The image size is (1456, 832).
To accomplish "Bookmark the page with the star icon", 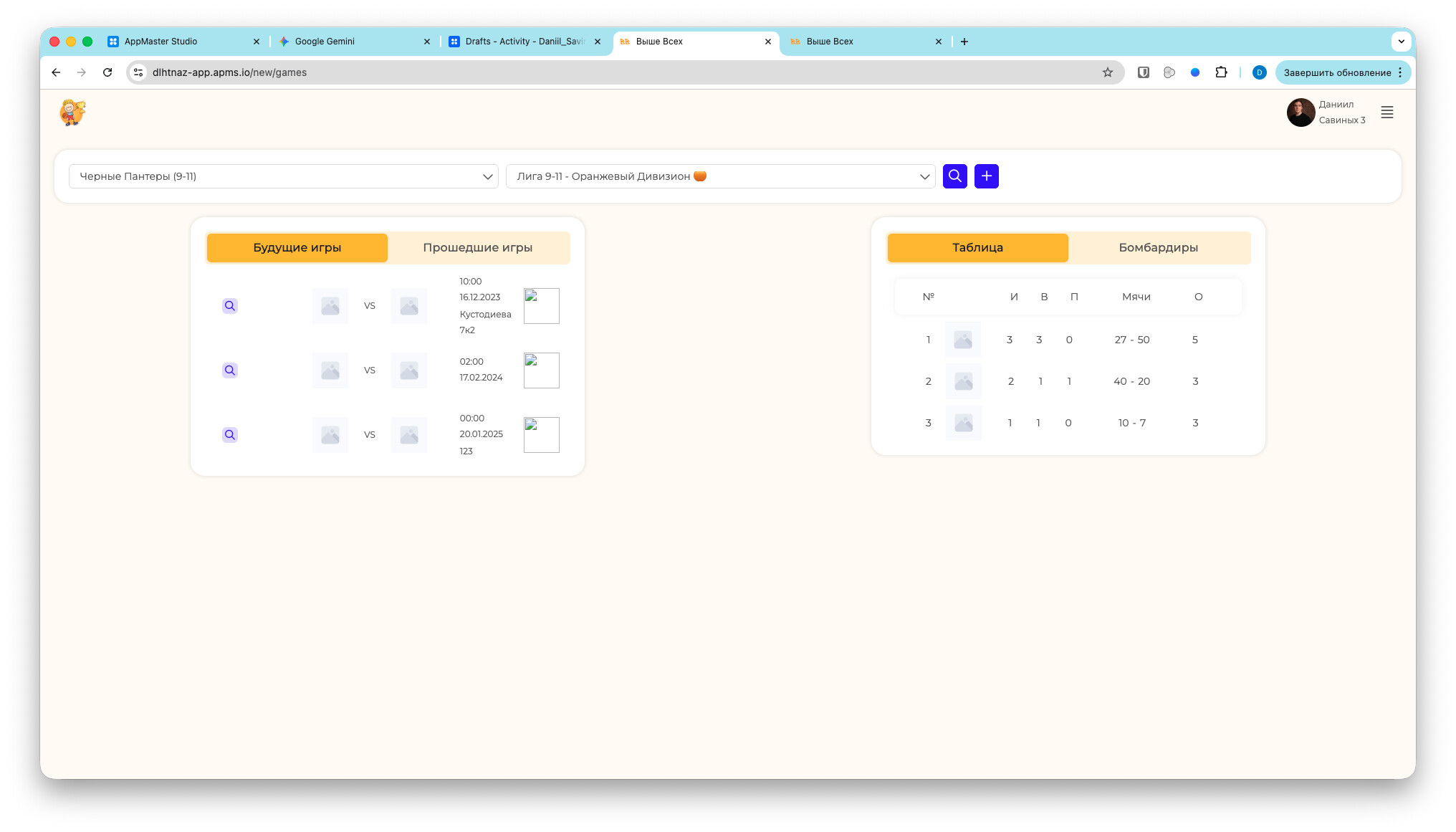I will tap(1107, 72).
